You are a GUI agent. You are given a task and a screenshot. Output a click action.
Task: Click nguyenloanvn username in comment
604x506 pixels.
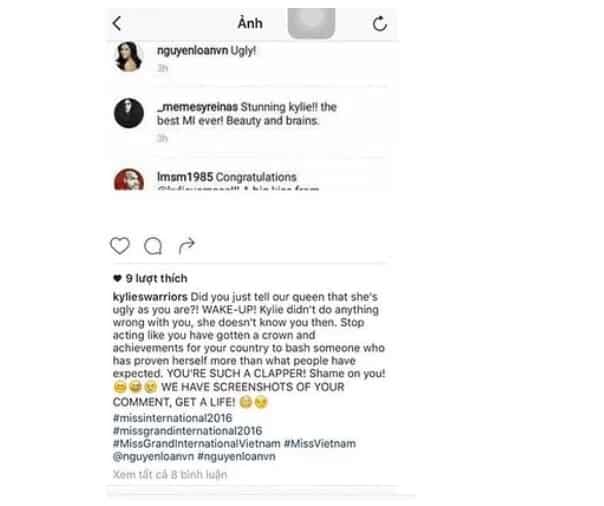point(192,50)
